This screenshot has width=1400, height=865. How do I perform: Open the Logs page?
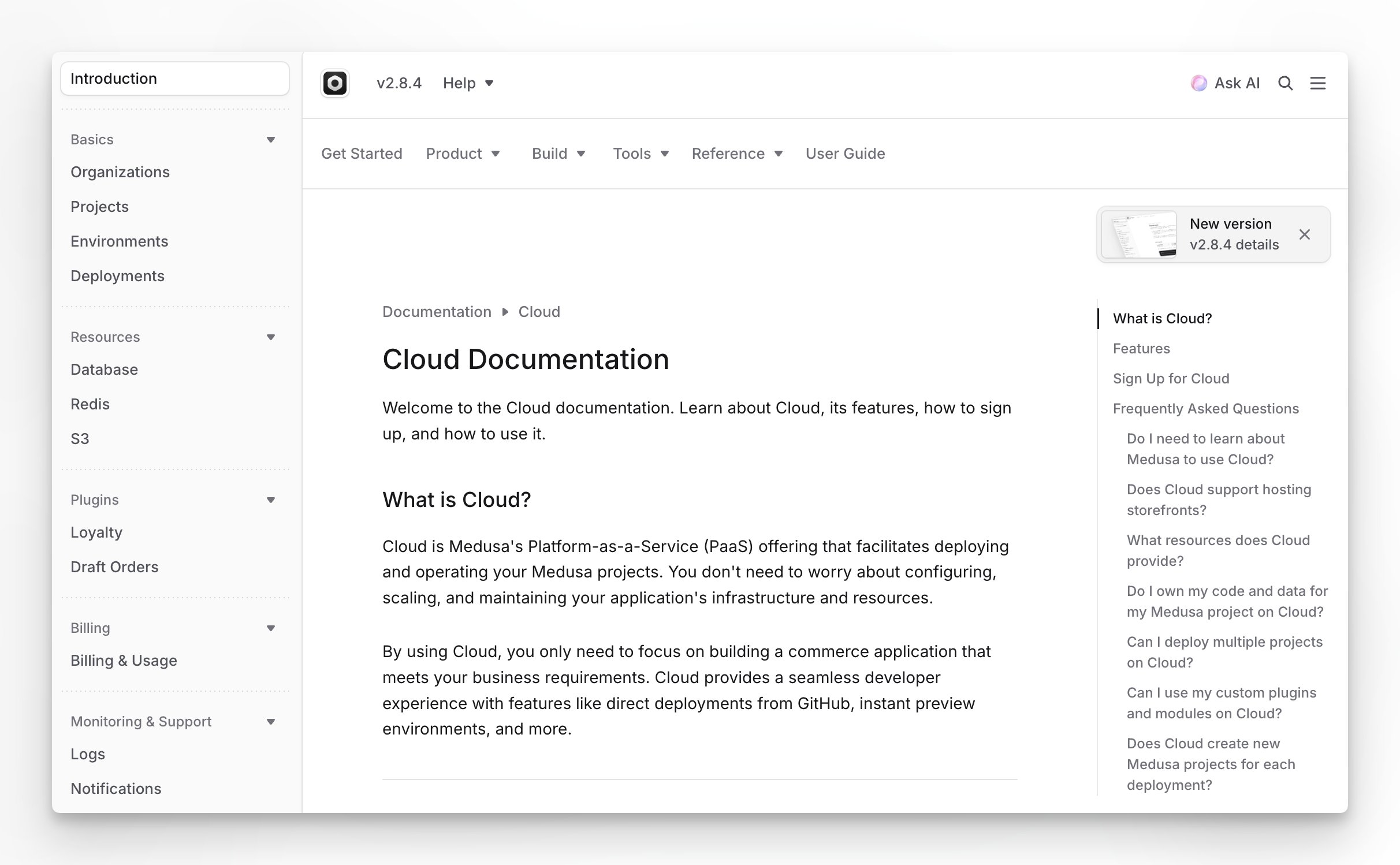click(88, 754)
